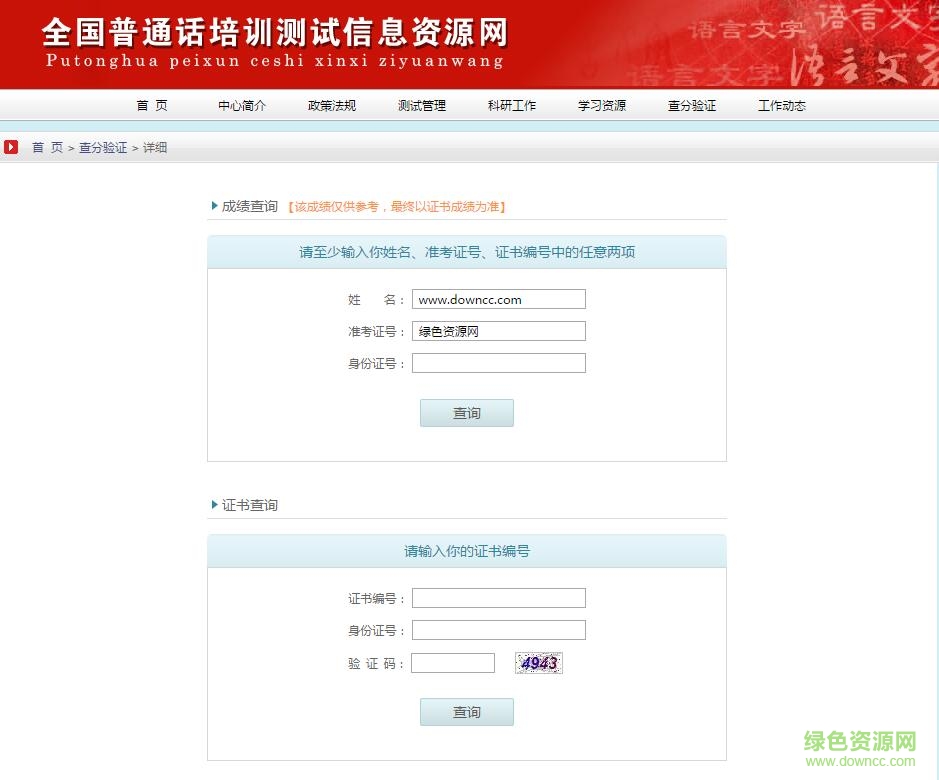Open the 科研工作 page

511,105
